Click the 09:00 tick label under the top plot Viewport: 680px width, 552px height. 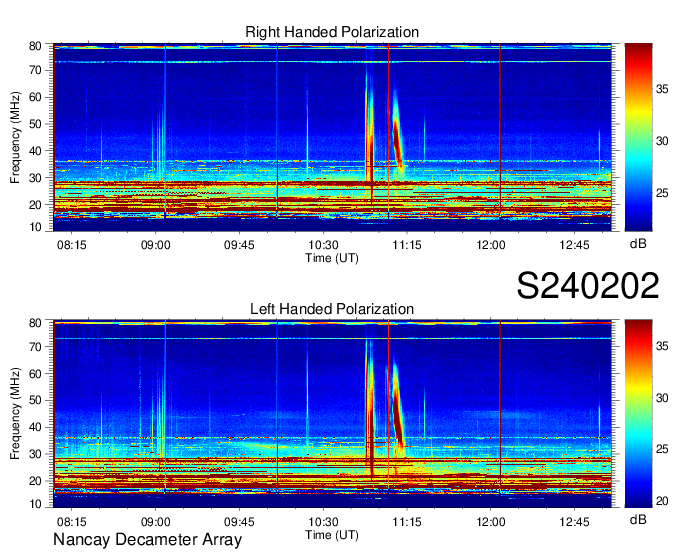pos(155,245)
